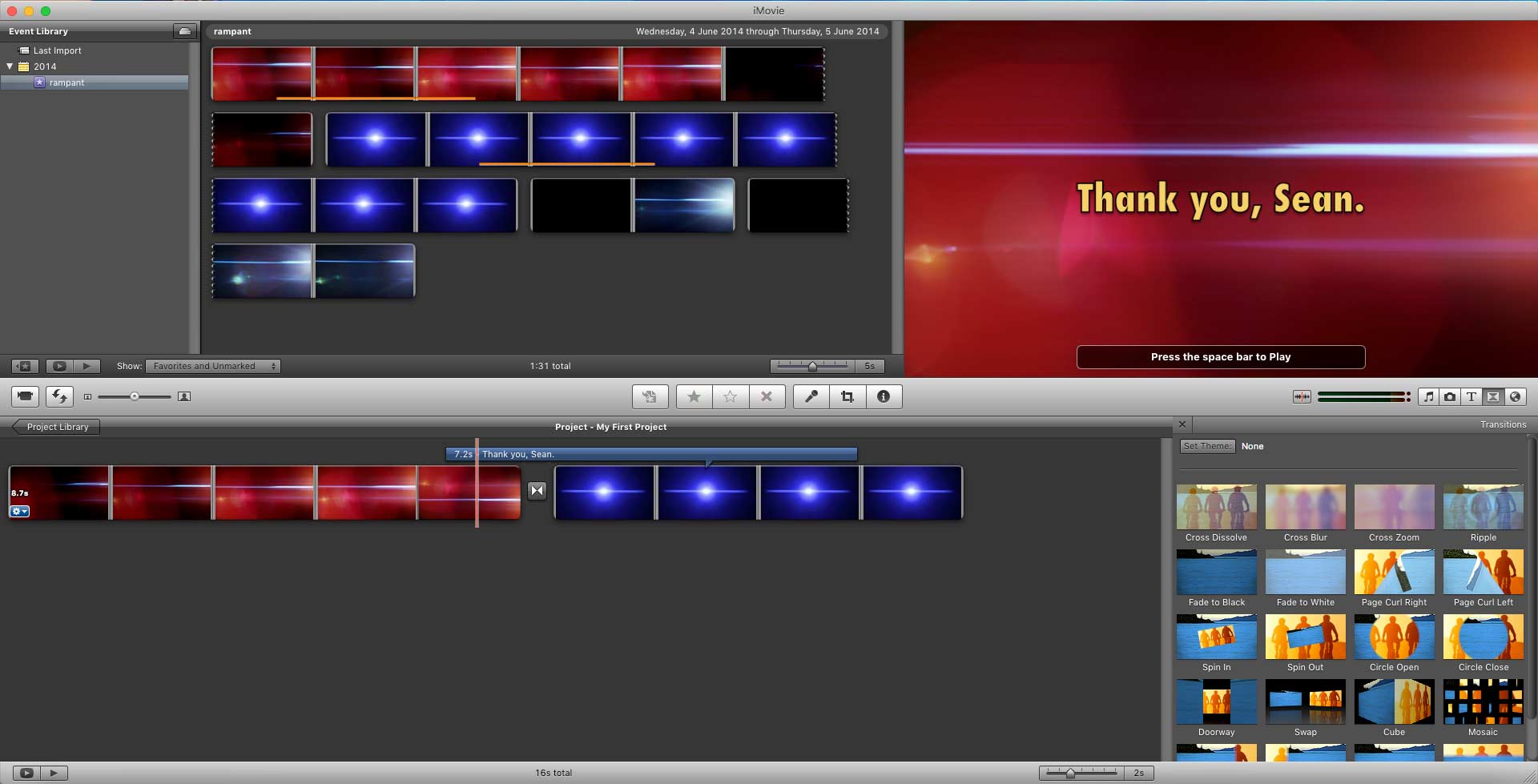Select the Page Curl Right transition
This screenshot has height=784, width=1538.
(1394, 578)
